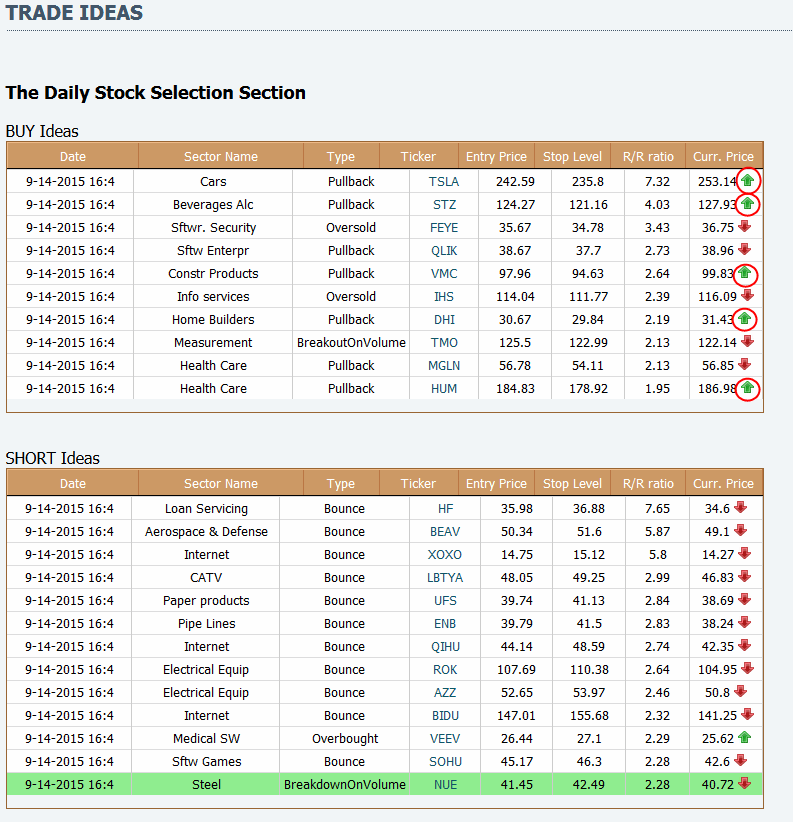Click the red down arrow in IHS row
The height and width of the screenshot is (822, 793).
pyautogui.click(x=748, y=296)
